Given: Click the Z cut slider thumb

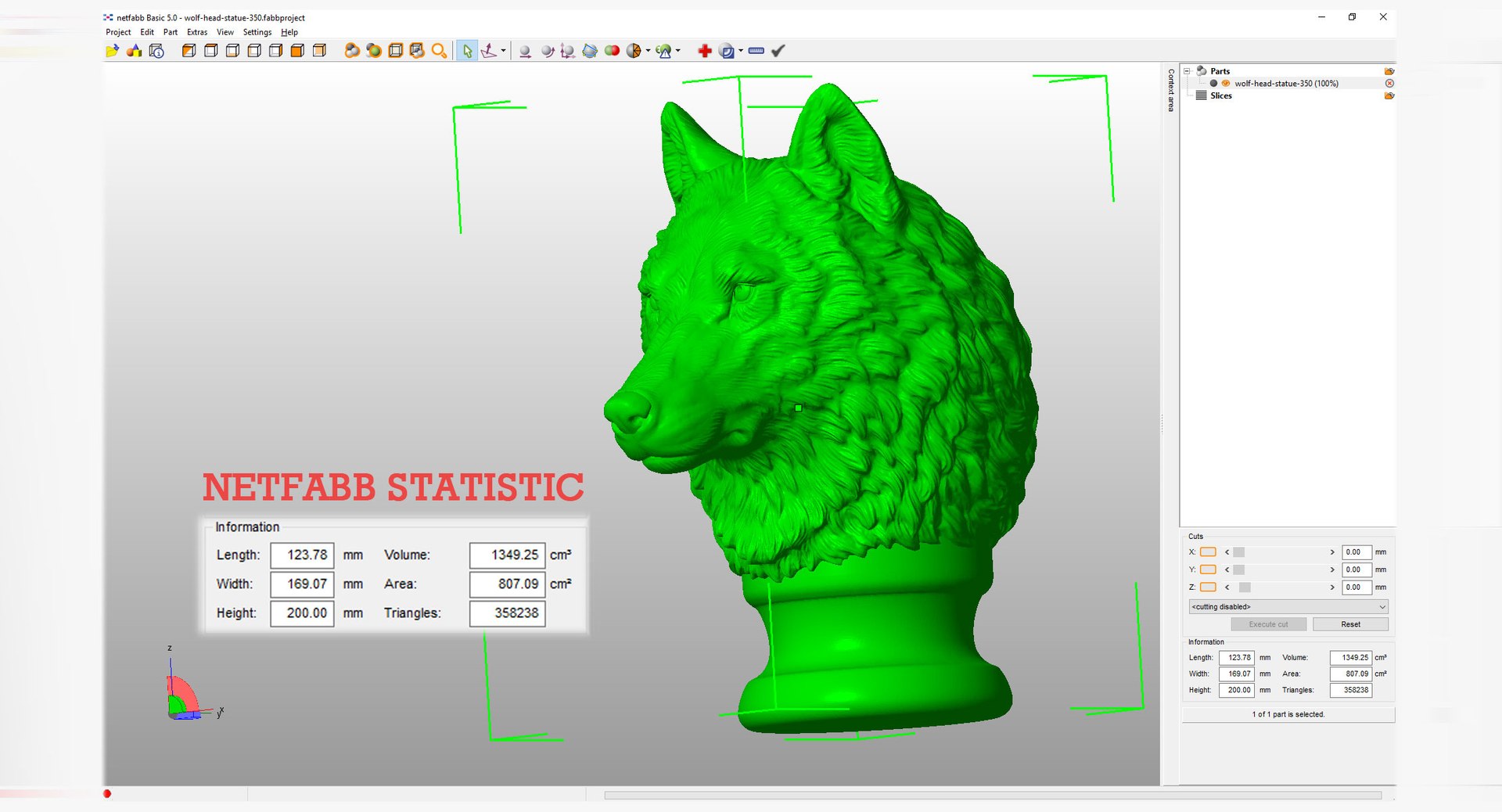Looking at the screenshot, I should [x=1245, y=587].
